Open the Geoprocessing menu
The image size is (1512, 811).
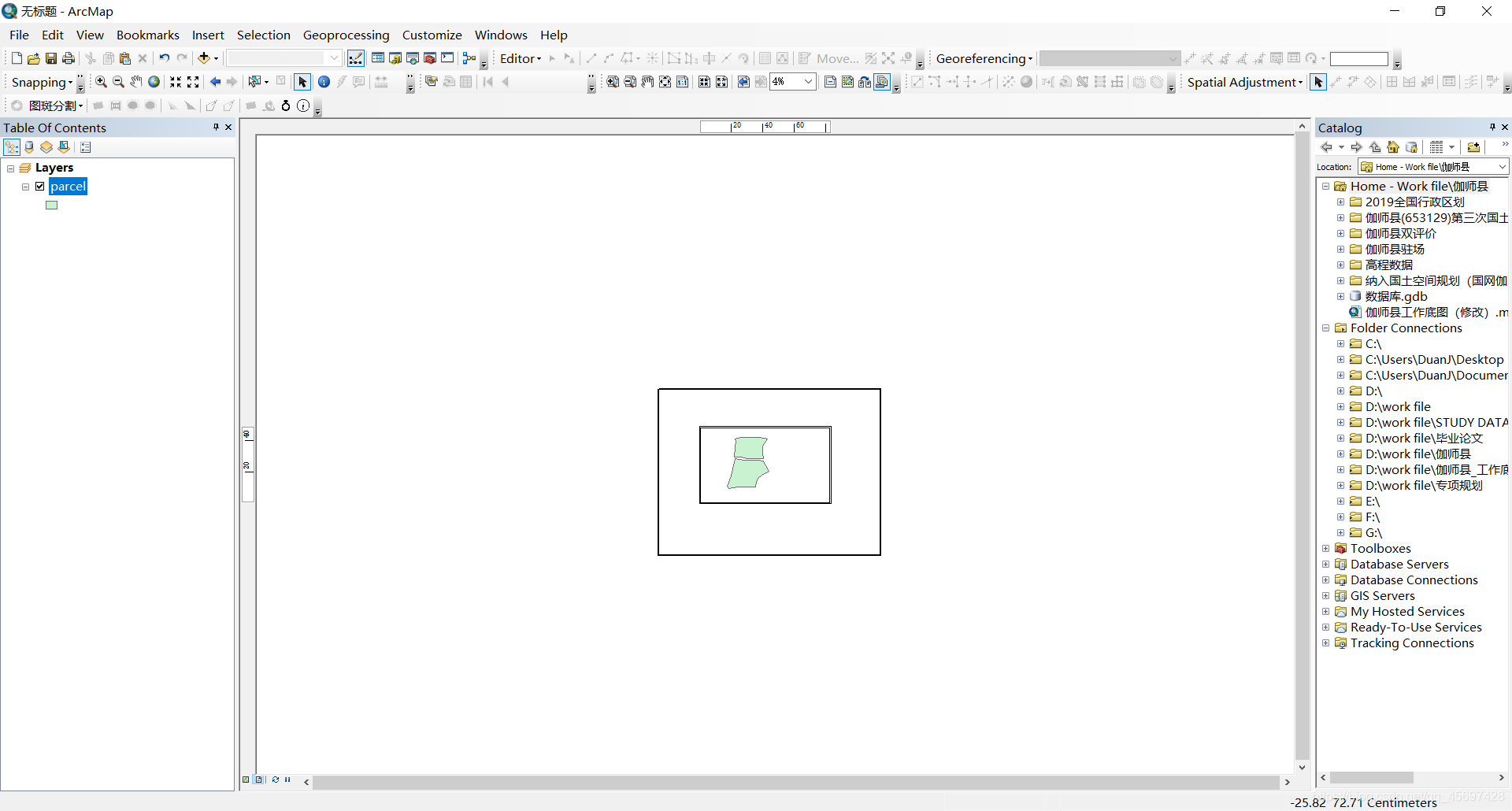click(346, 35)
